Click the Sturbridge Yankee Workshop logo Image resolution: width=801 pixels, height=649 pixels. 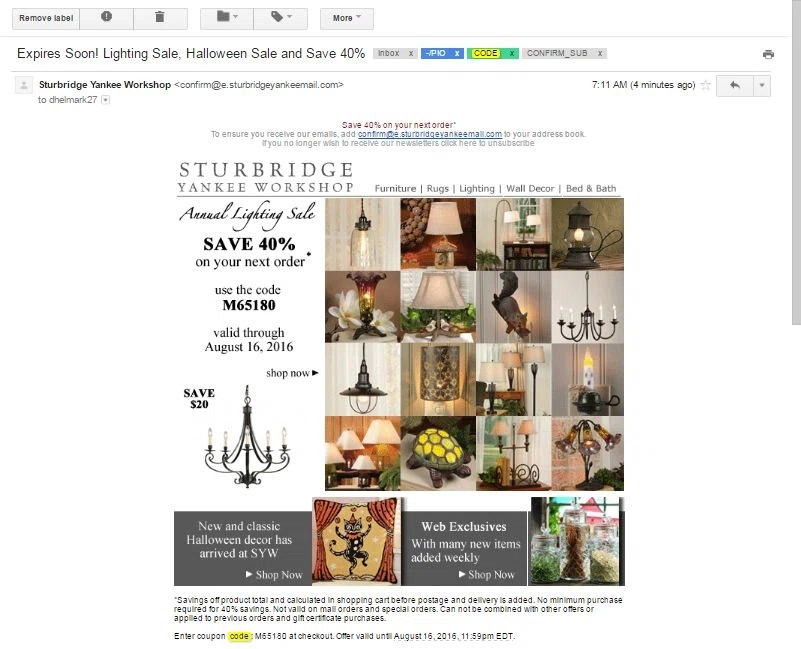[x=266, y=177]
